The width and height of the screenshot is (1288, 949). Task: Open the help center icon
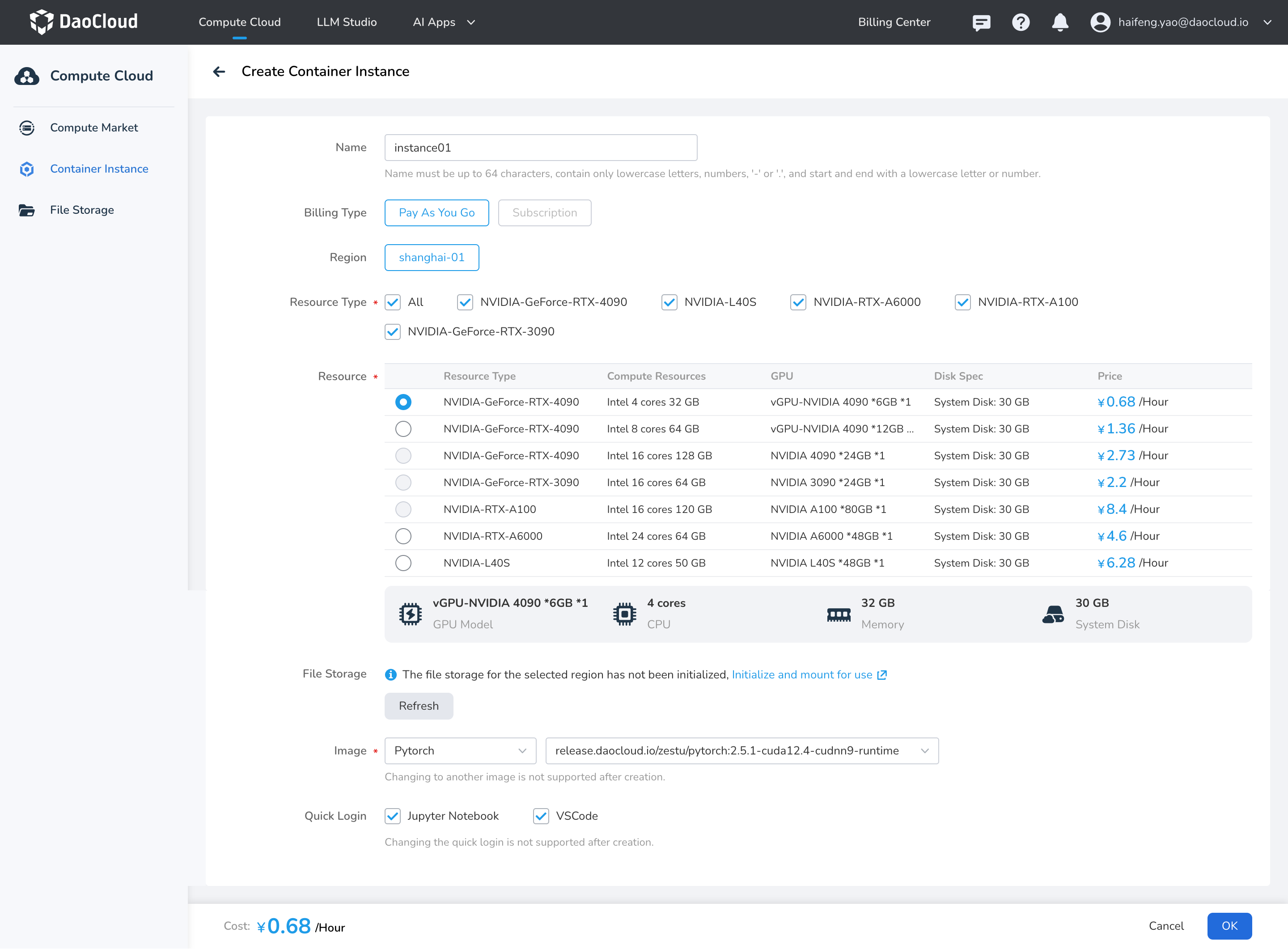(x=1020, y=22)
